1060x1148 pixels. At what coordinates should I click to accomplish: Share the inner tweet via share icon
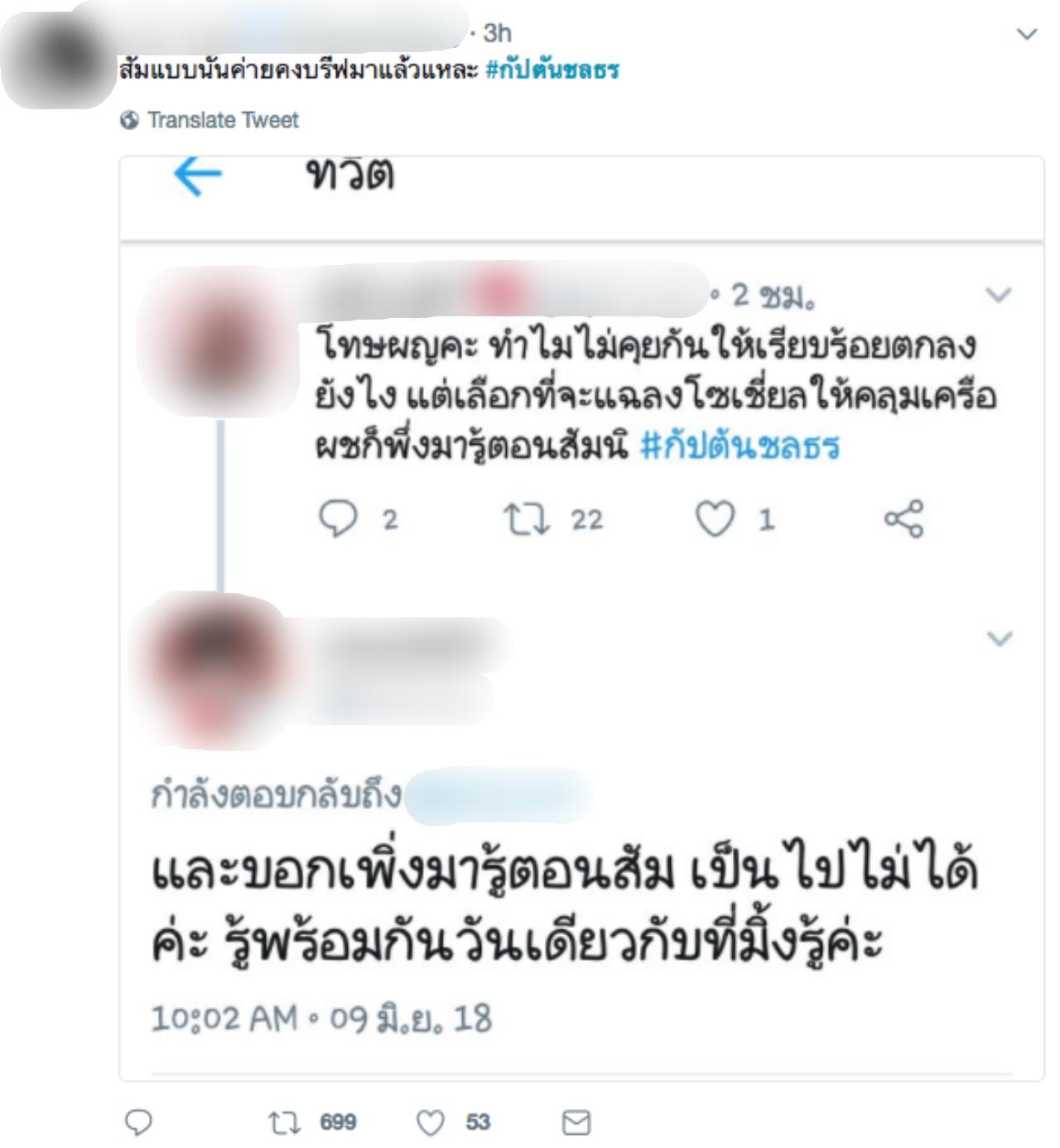(x=903, y=519)
